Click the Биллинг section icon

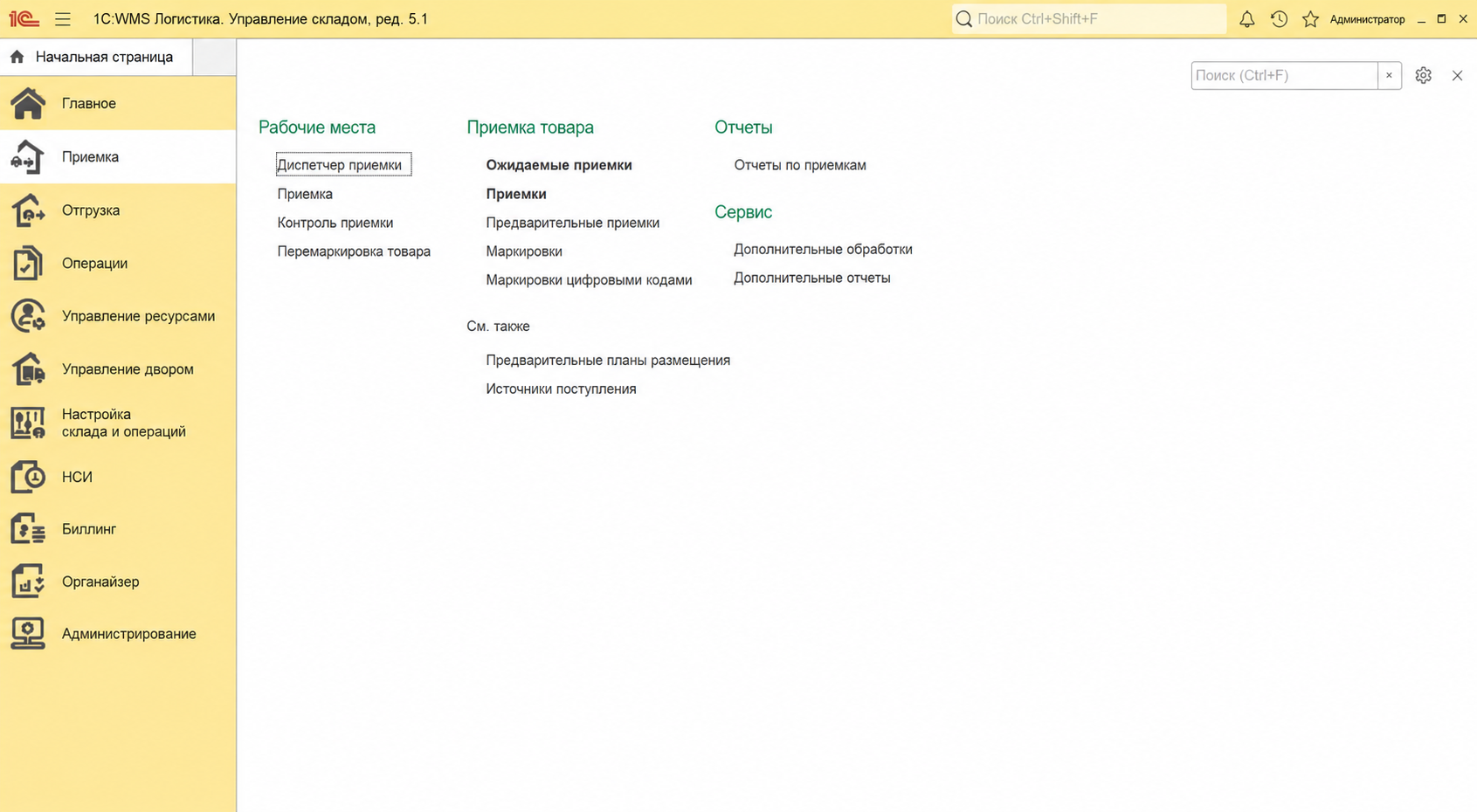pos(28,529)
